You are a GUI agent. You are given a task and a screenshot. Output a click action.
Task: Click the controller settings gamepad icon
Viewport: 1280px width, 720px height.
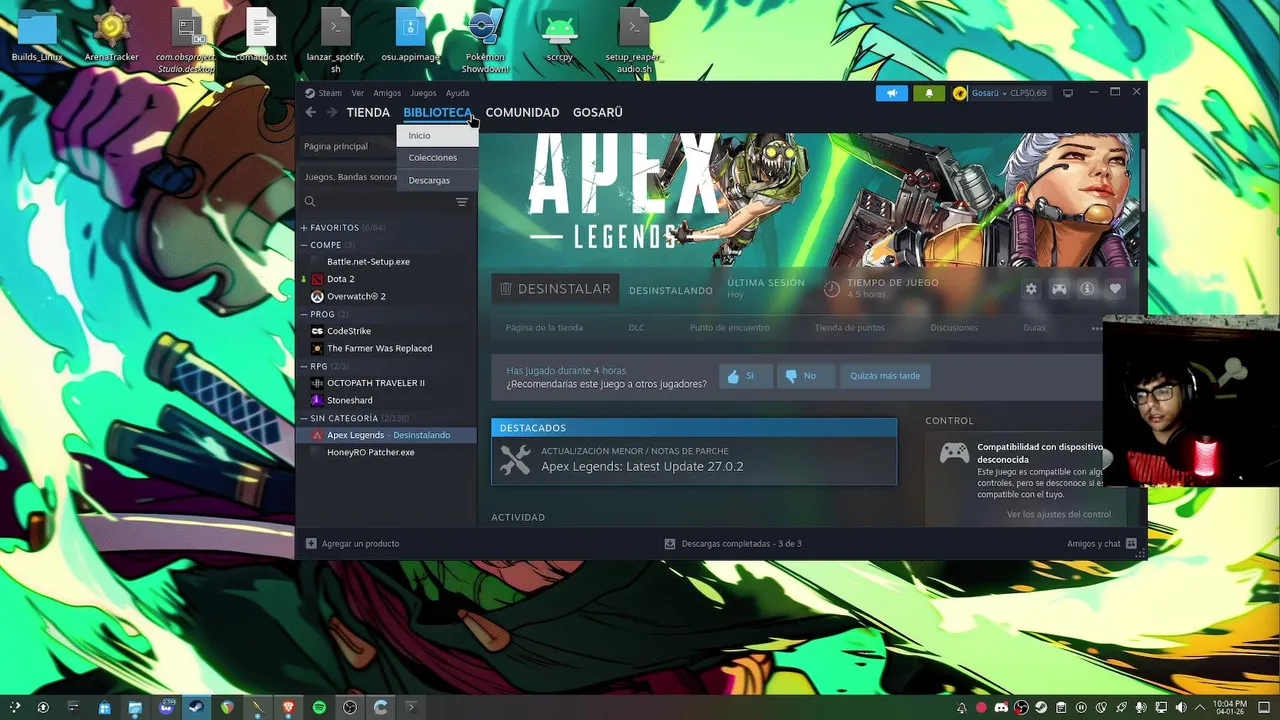coord(1059,289)
